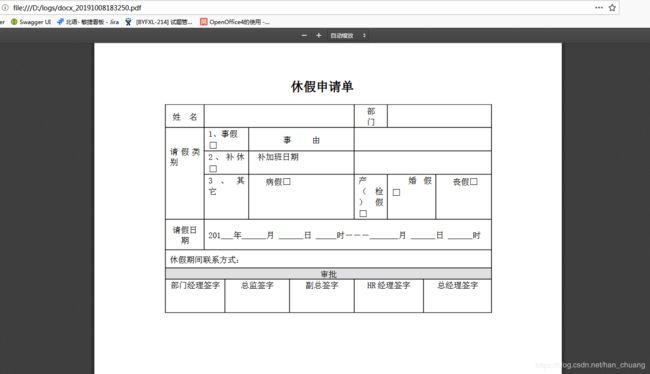Click the gray 审批 header row
The height and width of the screenshot is (374, 650).
[328, 274]
